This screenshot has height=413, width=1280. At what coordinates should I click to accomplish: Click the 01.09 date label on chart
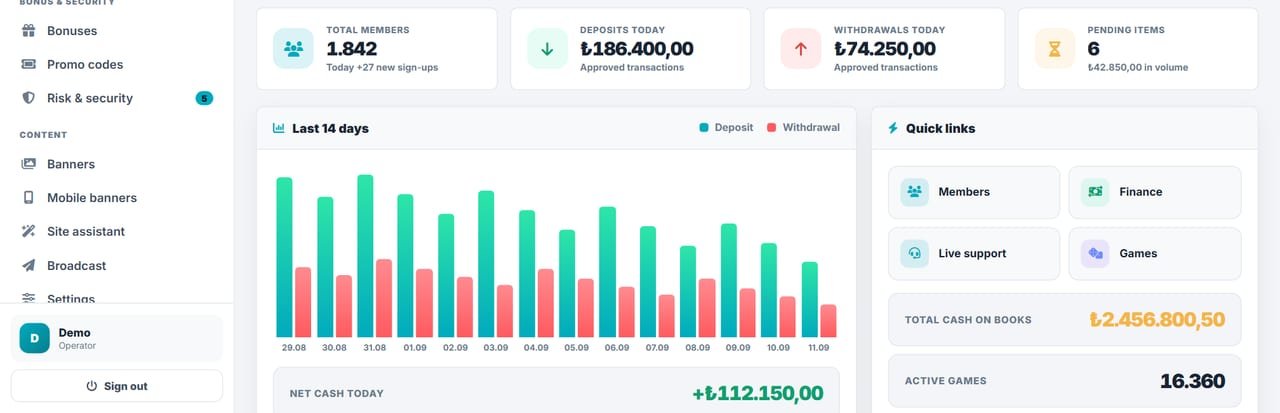click(x=415, y=347)
